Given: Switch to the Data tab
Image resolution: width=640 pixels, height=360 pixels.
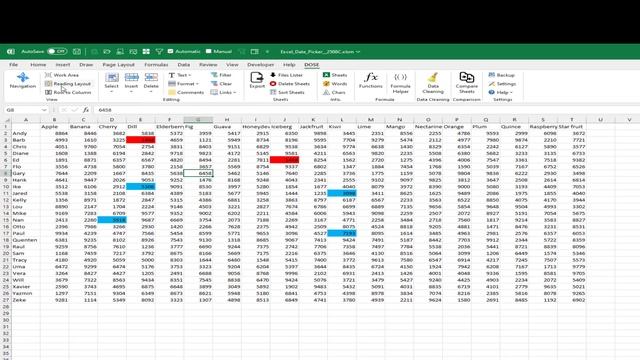Looking at the screenshot, I should (x=184, y=64).
